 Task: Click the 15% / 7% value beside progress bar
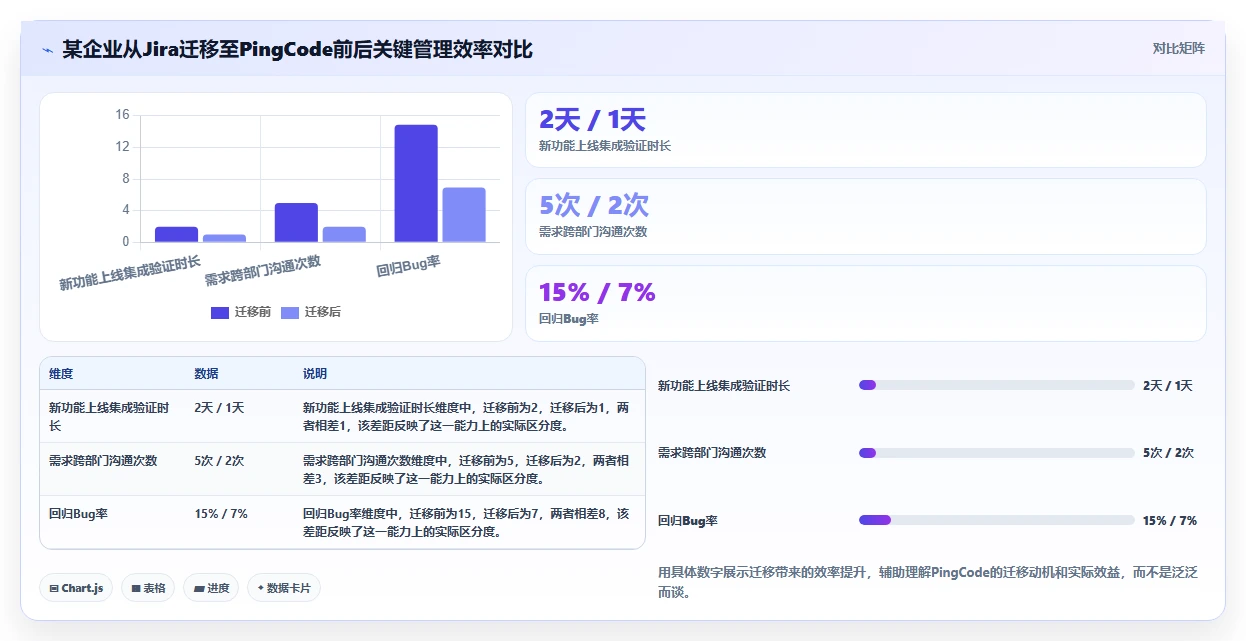tap(1170, 520)
